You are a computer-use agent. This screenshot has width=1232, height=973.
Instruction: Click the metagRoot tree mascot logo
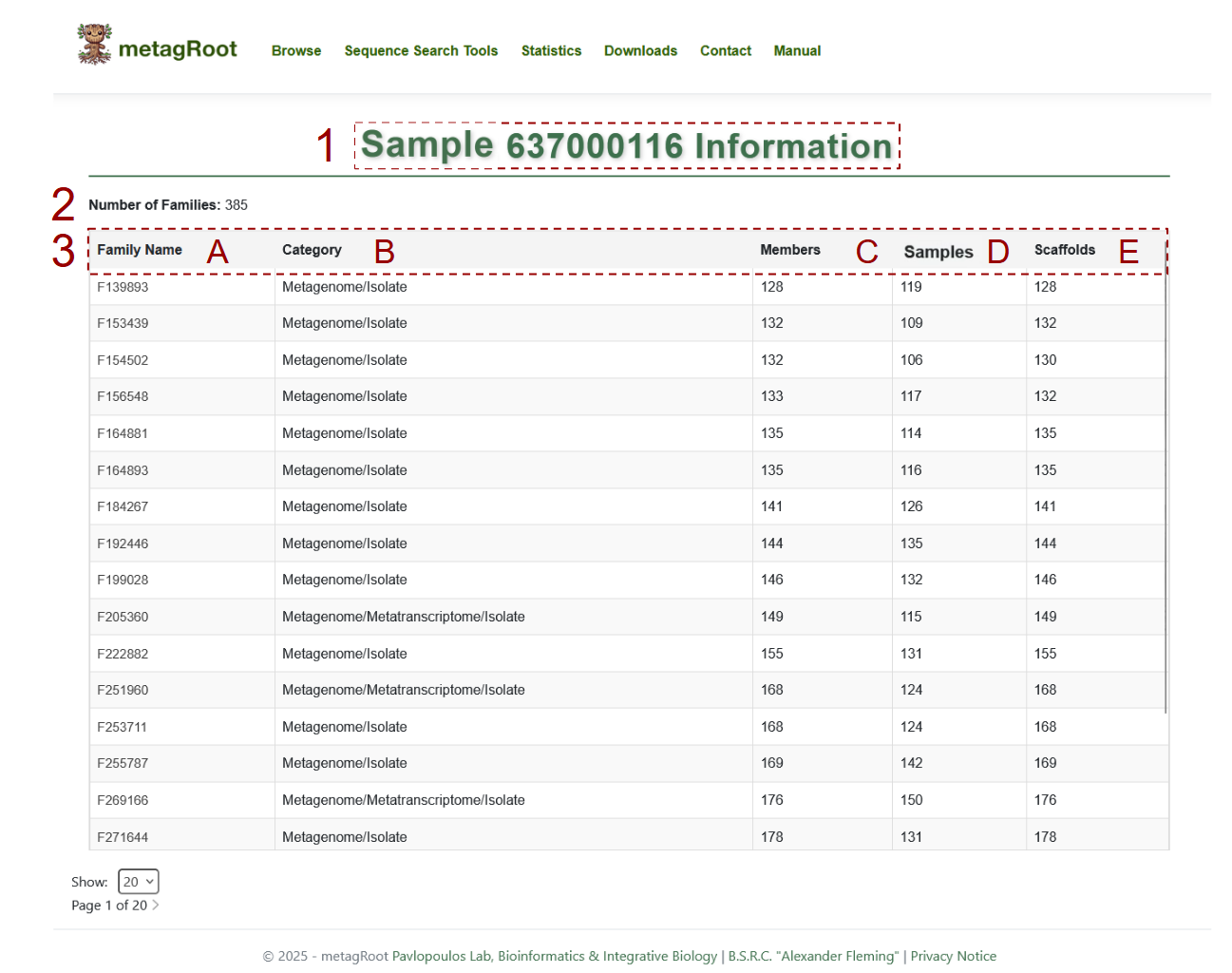[x=94, y=45]
